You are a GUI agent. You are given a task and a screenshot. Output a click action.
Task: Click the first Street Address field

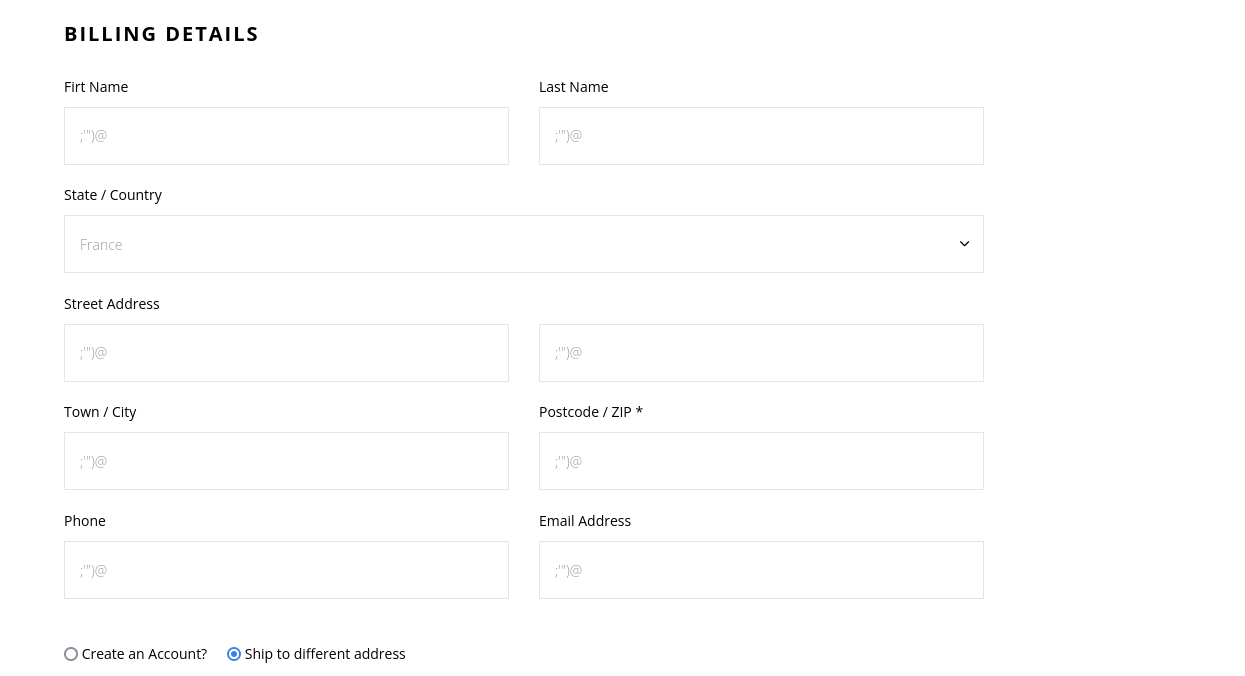pos(286,353)
